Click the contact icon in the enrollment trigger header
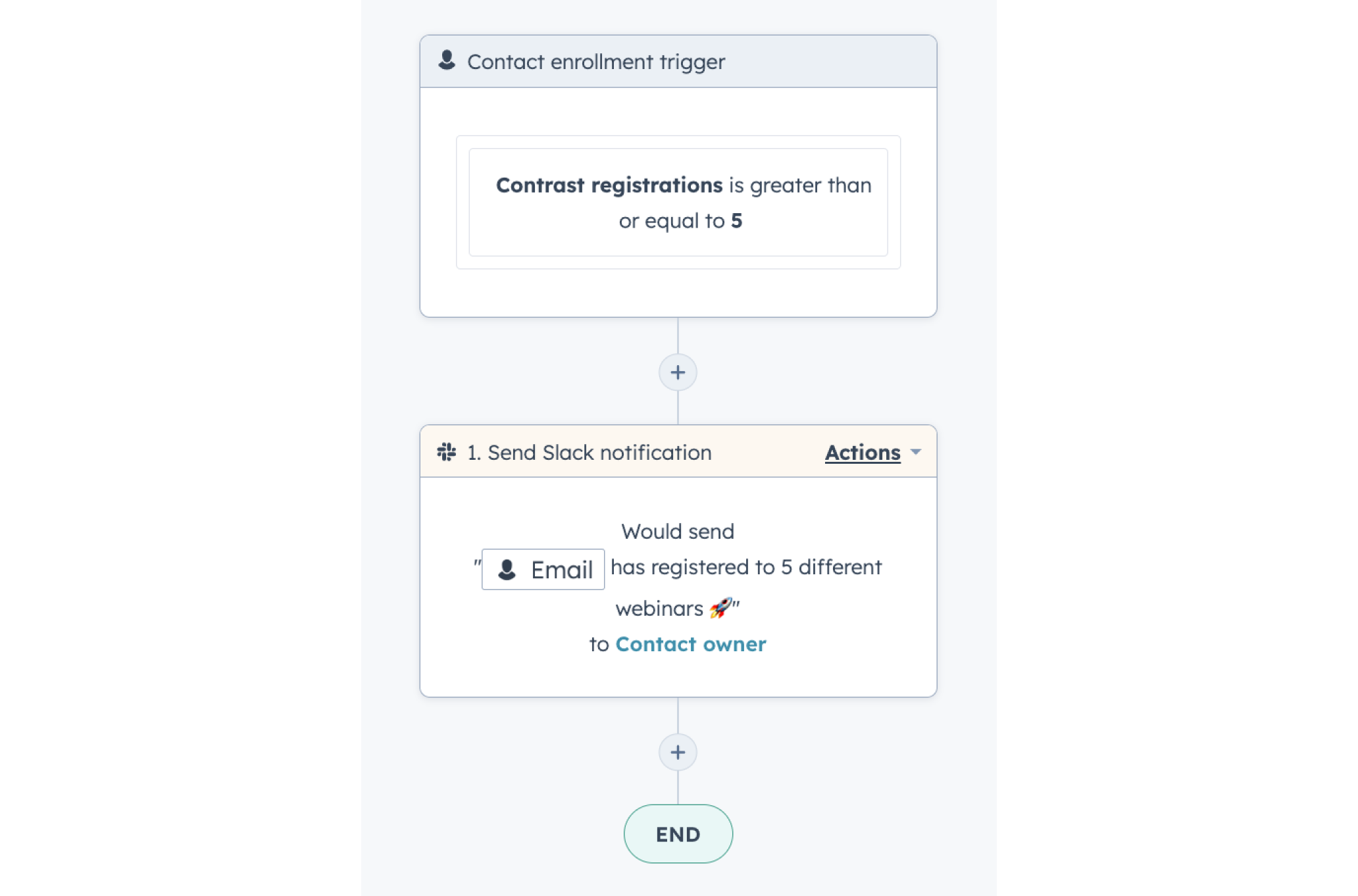Screen dimensions: 1358x896 click(x=447, y=61)
